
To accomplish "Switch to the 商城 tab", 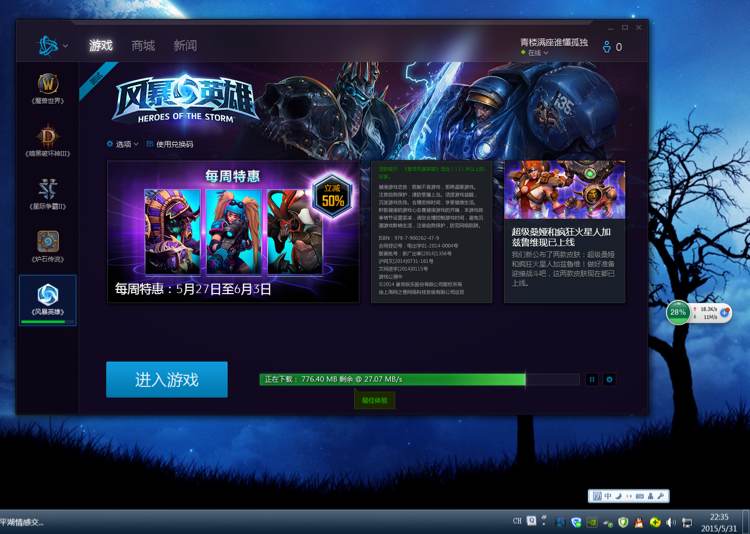I will tap(143, 45).
